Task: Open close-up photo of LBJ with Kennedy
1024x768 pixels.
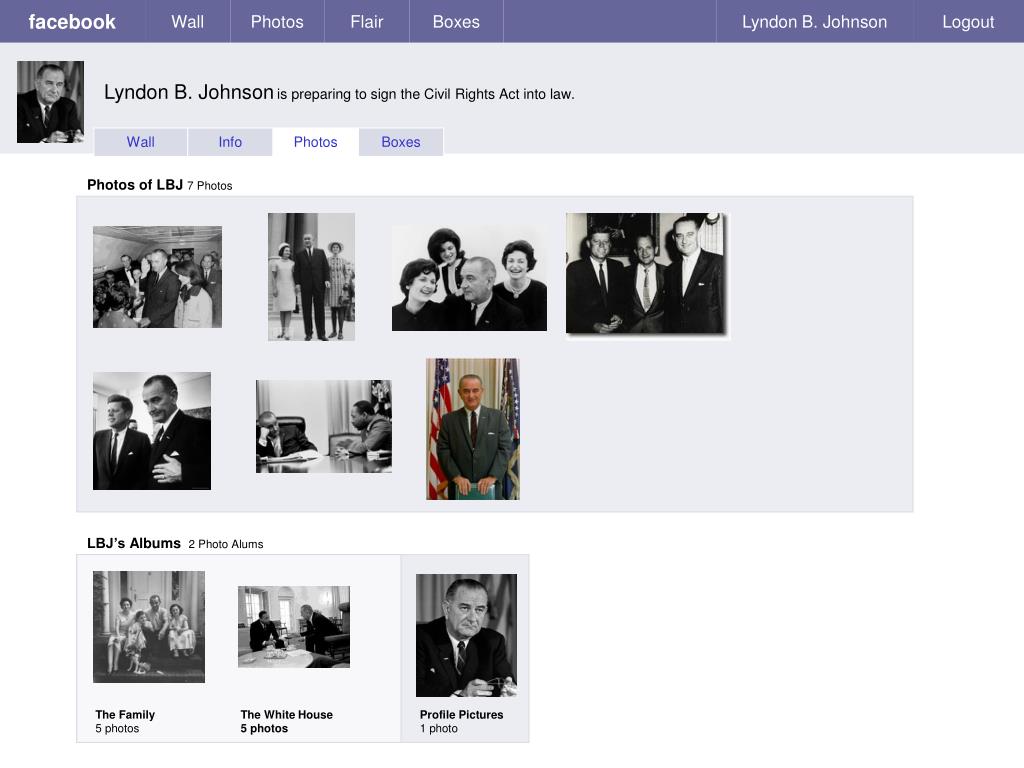Action: point(152,431)
